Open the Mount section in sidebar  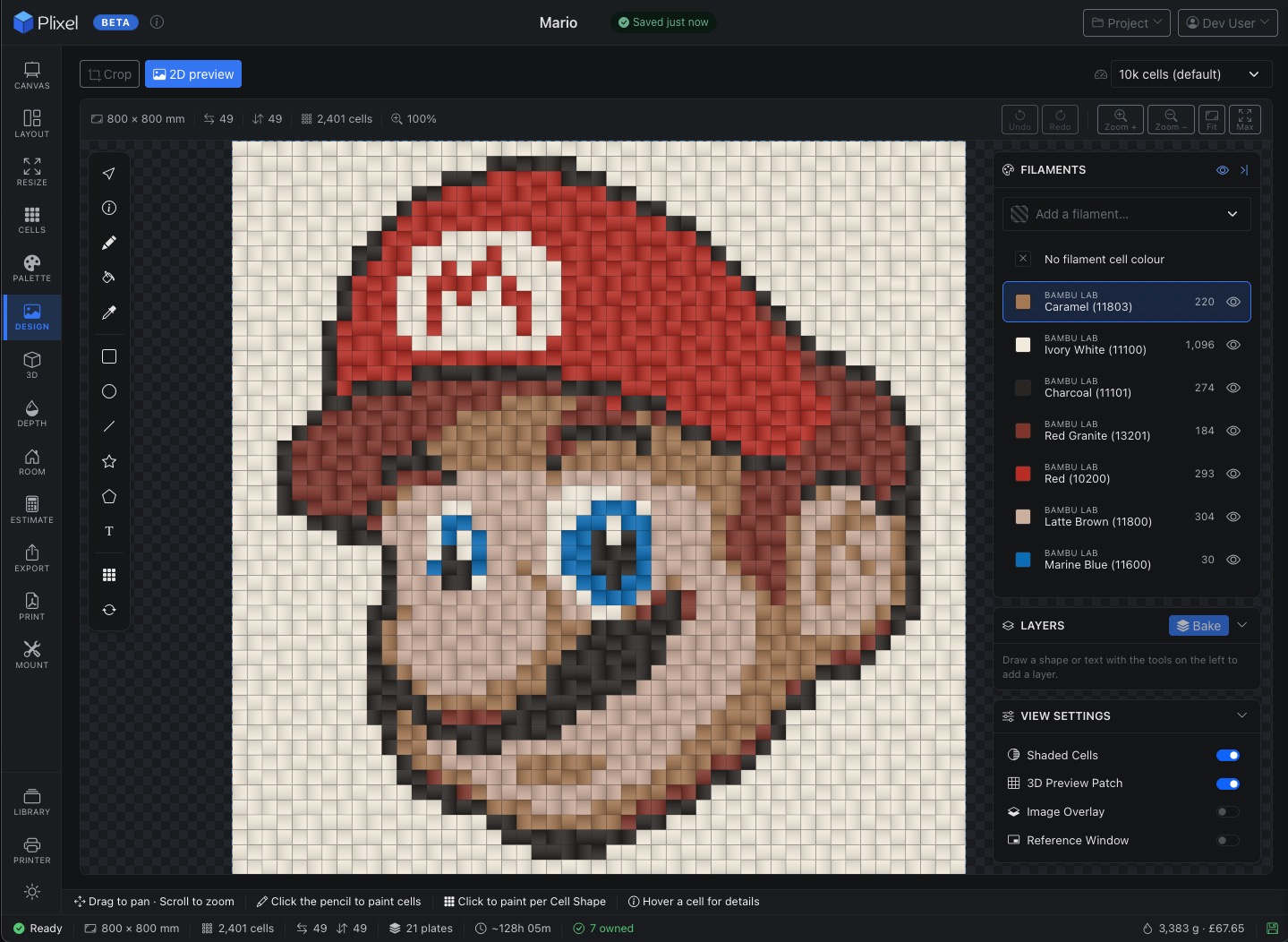point(32,655)
